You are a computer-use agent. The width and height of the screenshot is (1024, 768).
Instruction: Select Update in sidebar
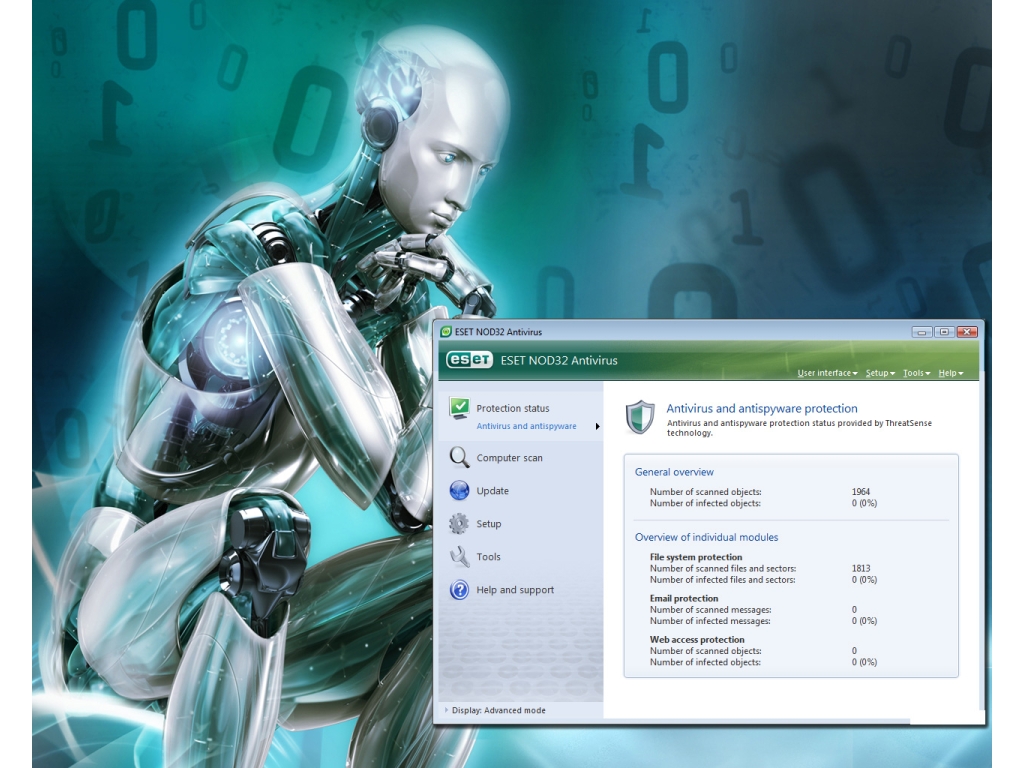pos(492,490)
